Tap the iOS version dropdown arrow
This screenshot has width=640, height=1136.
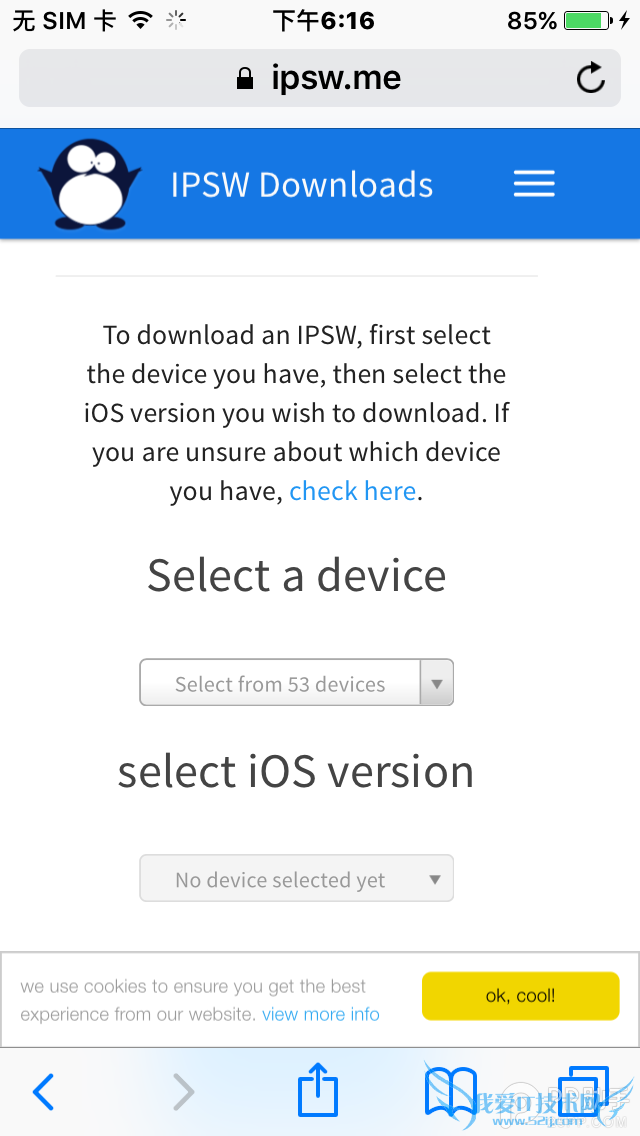[x=437, y=878]
